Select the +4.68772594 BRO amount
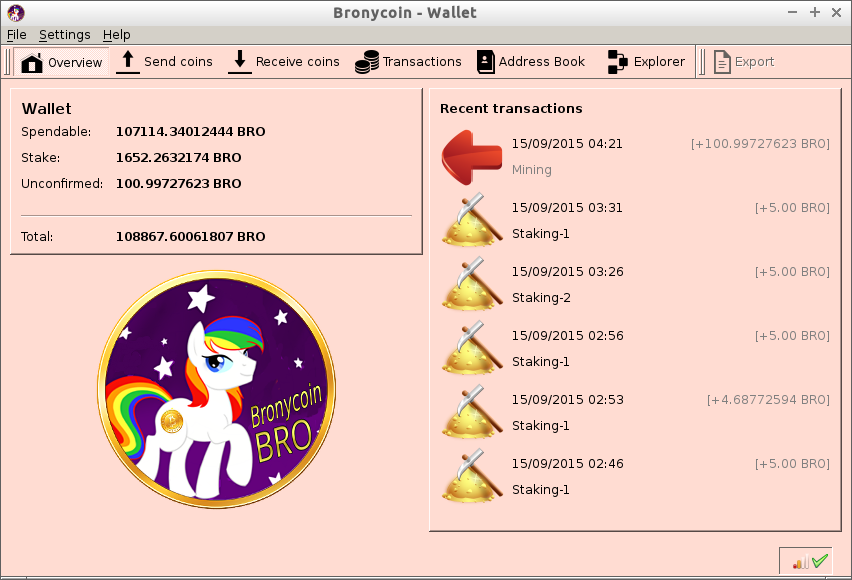The height and width of the screenshot is (580, 852). click(x=768, y=400)
